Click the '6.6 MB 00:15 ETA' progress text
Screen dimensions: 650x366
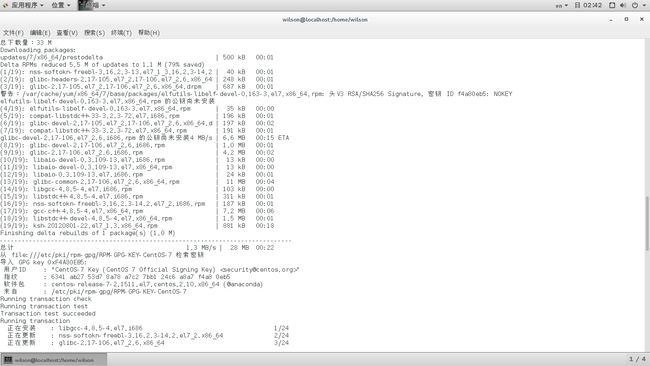[256, 138]
